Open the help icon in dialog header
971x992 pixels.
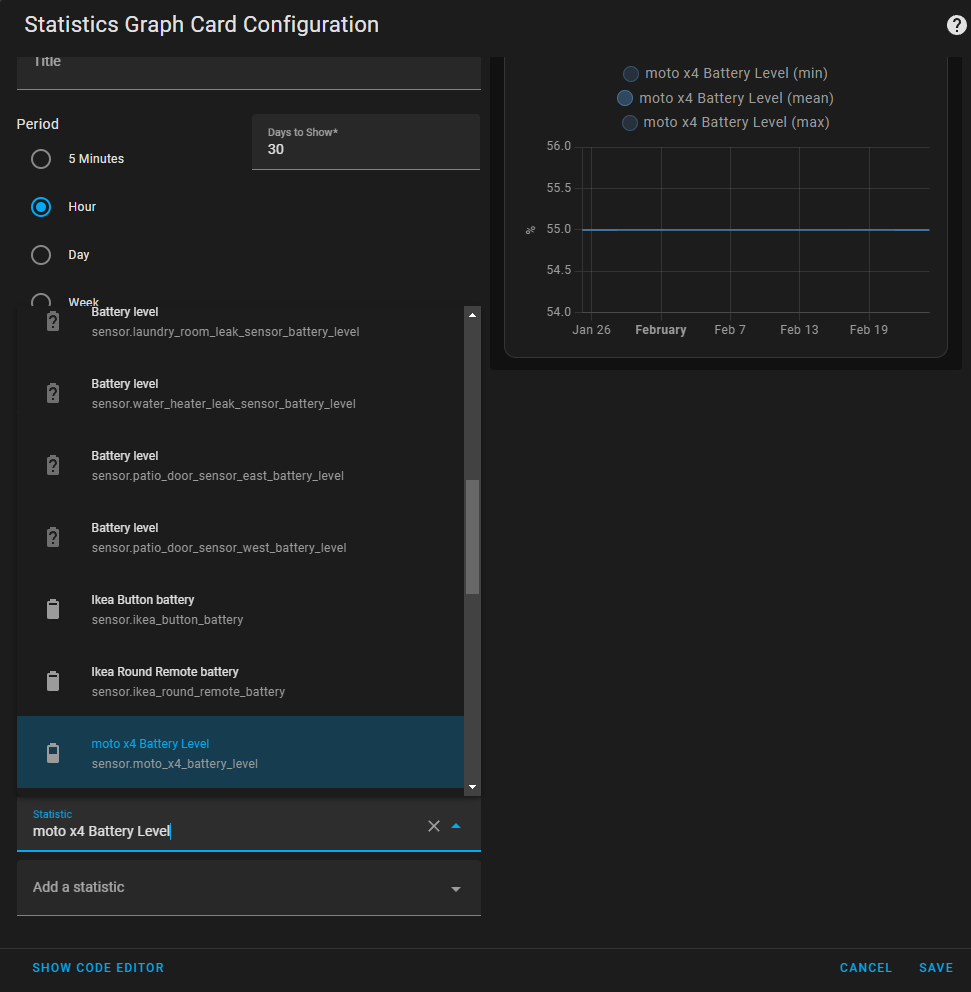(x=956, y=25)
